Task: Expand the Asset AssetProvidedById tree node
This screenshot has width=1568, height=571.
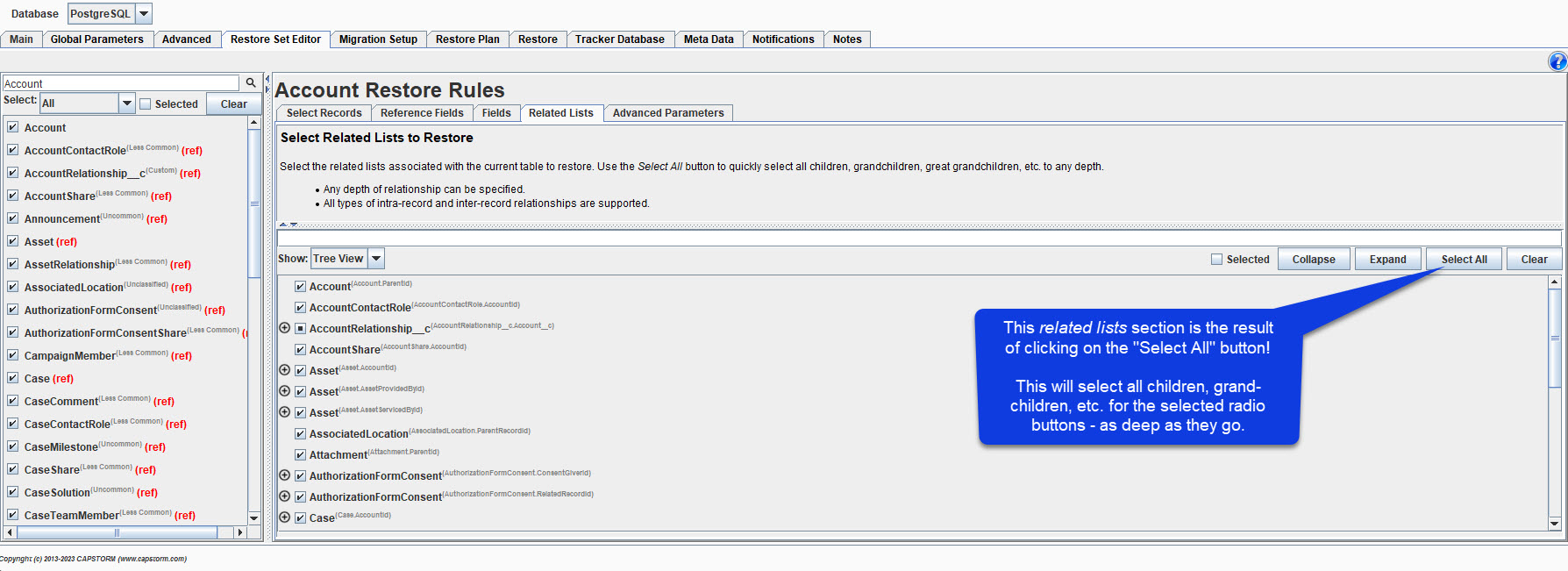Action: click(x=284, y=391)
